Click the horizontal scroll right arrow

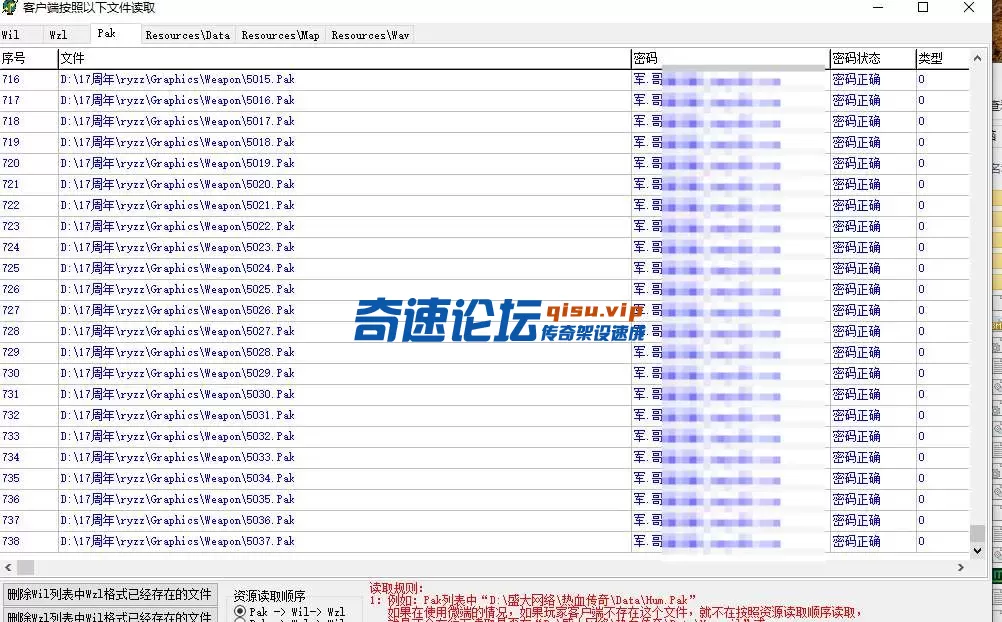pos(960,567)
